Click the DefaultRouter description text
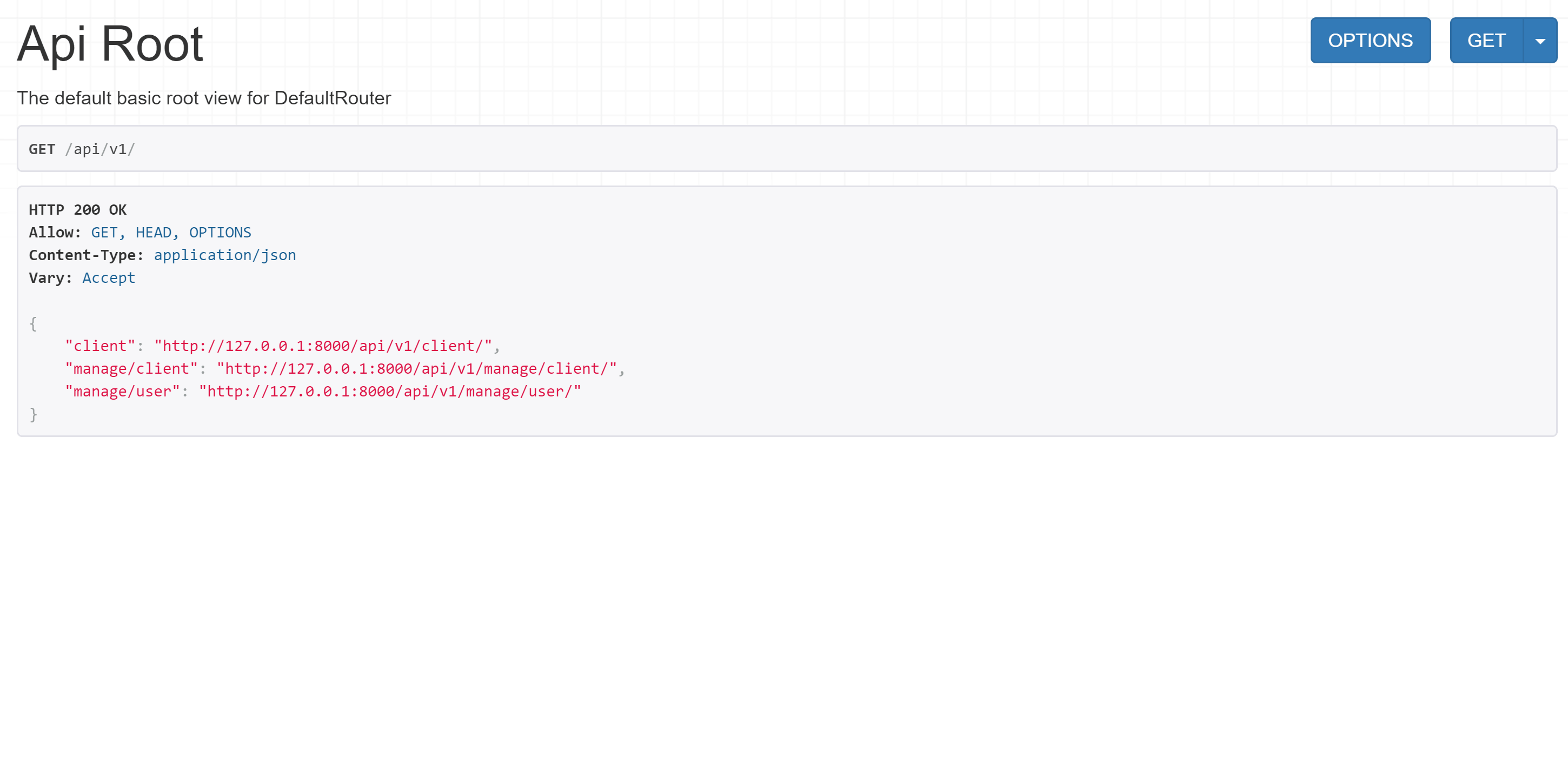Image resolution: width=1568 pixels, height=768 pixels. tap(204, 98)
